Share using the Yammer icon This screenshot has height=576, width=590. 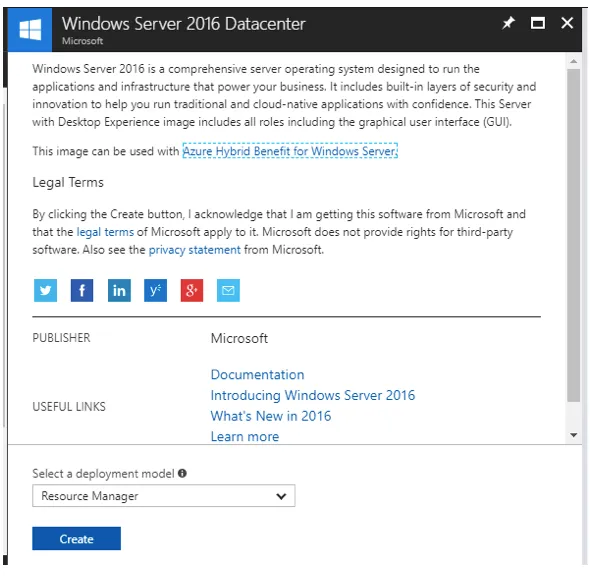[155, 290]
